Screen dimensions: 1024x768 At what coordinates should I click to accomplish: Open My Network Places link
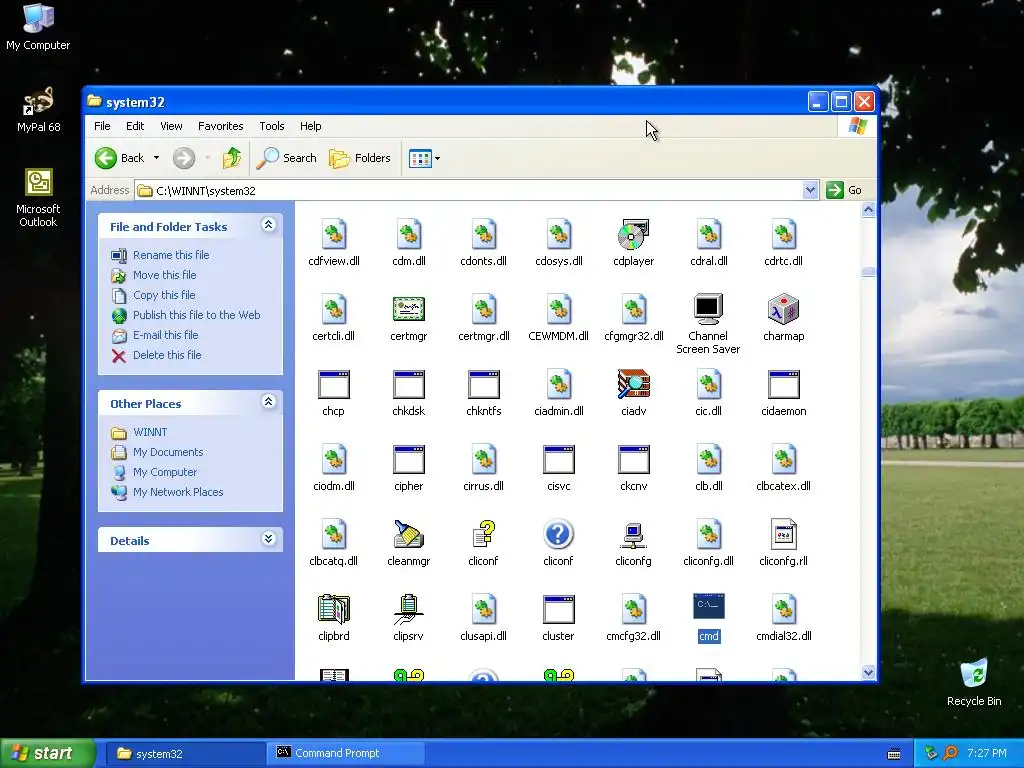click(x=178, y=492)
